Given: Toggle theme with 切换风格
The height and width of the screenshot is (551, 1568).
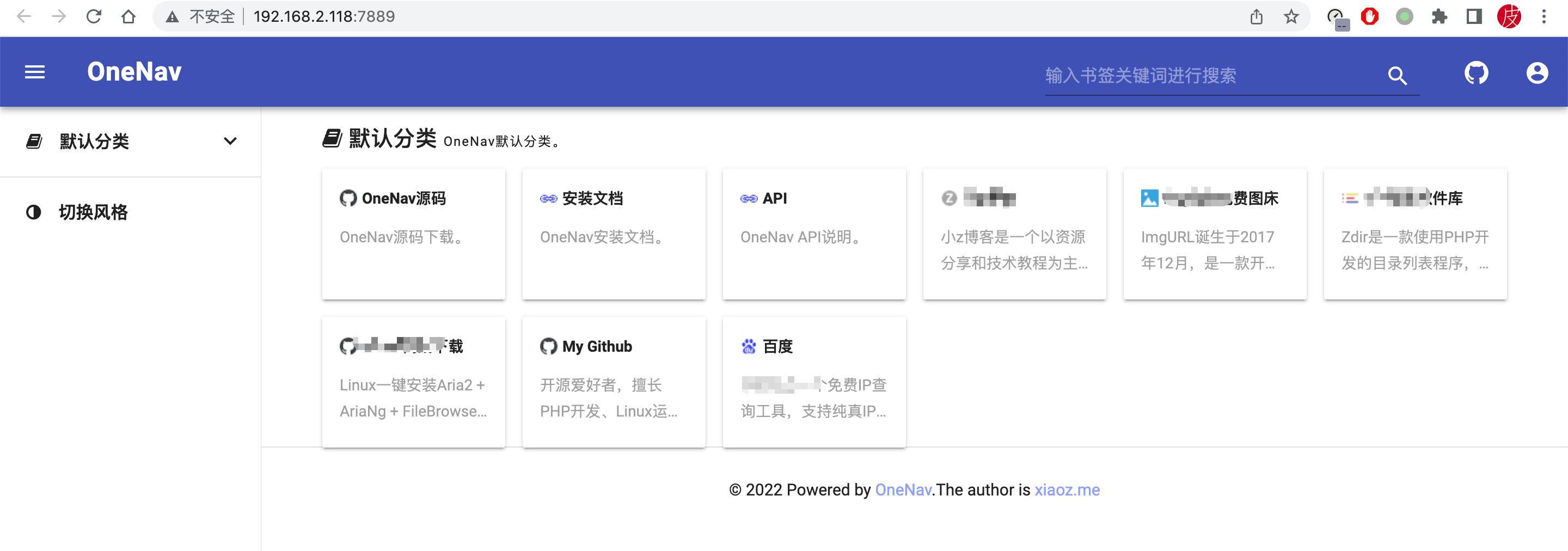Looking at the screenshot, I should click(93, 212).
